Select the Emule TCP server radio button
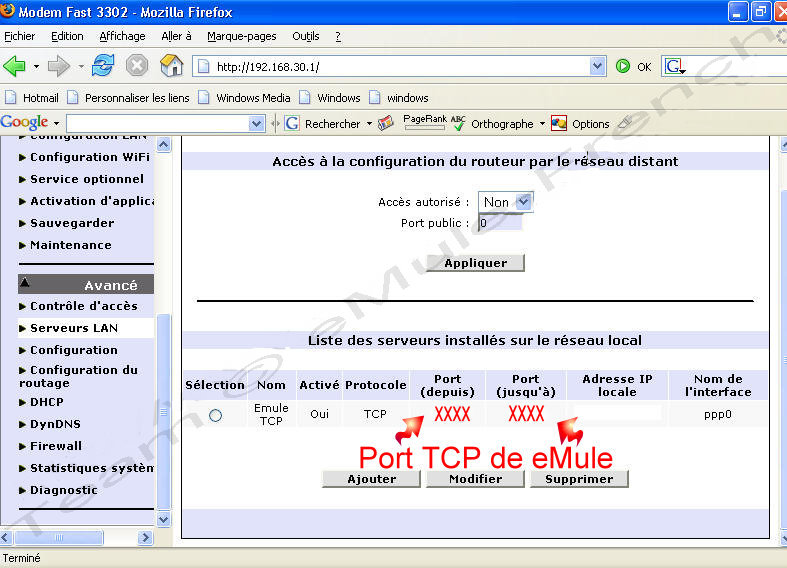The height and width of the screenshot is (568, 787). [215, 415]
